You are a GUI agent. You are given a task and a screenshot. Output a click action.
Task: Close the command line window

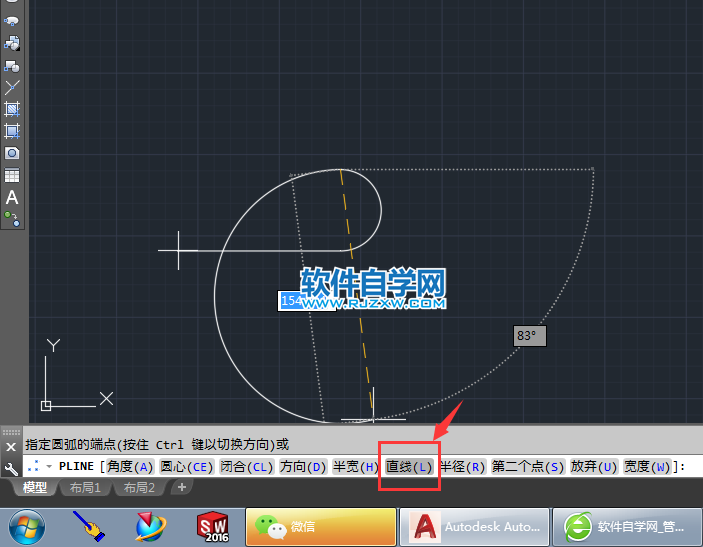11,447
